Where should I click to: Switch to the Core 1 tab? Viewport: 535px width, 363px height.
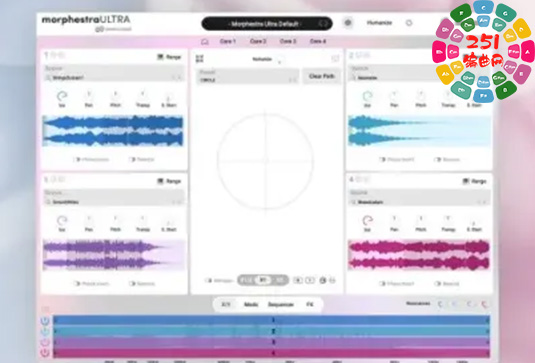coord(228,41)
